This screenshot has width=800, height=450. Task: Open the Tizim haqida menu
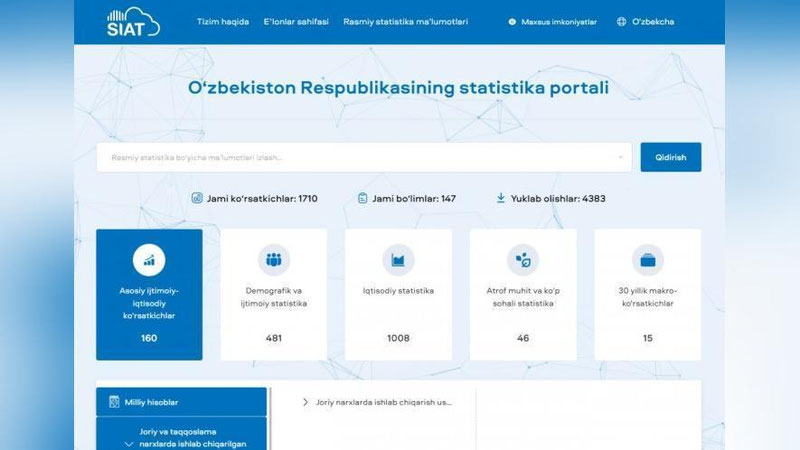coord(223,21)
